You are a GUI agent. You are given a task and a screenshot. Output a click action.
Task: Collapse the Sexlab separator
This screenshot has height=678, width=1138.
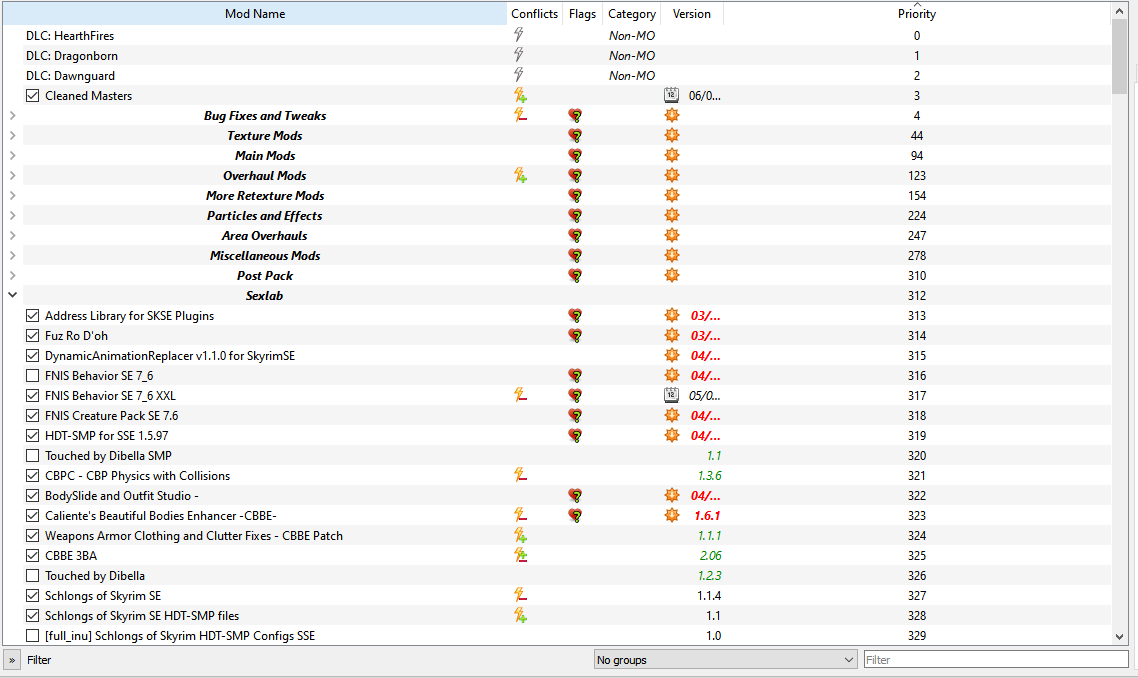click(12, 295)
